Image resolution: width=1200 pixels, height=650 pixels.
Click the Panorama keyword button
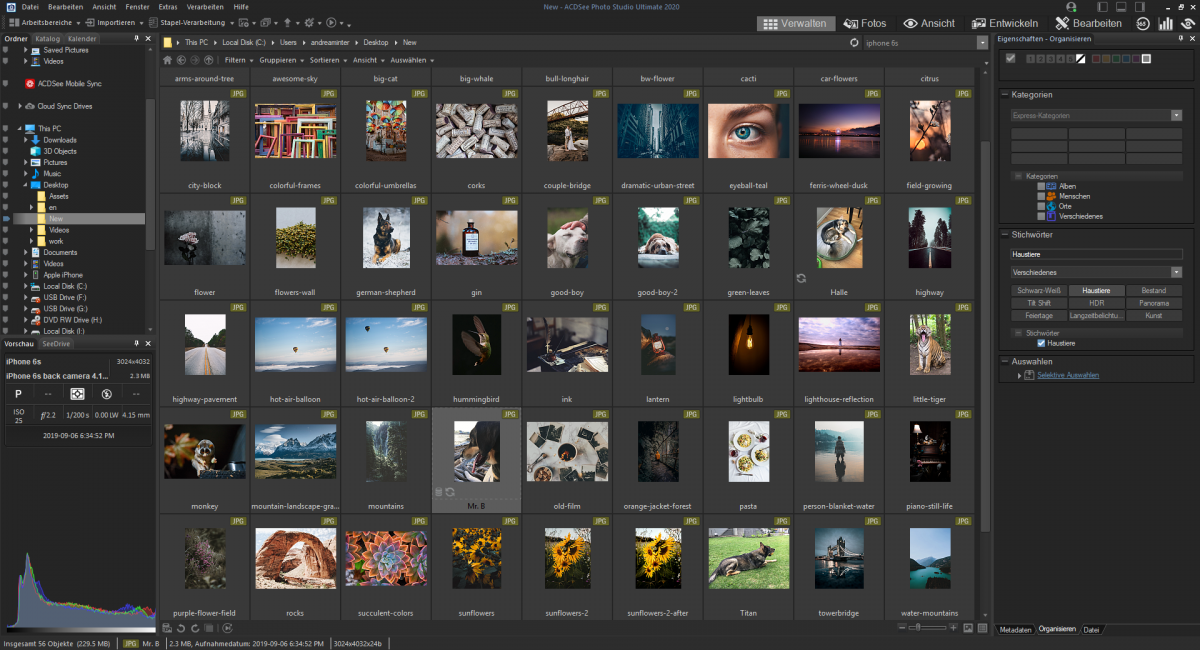point(1153,303)
